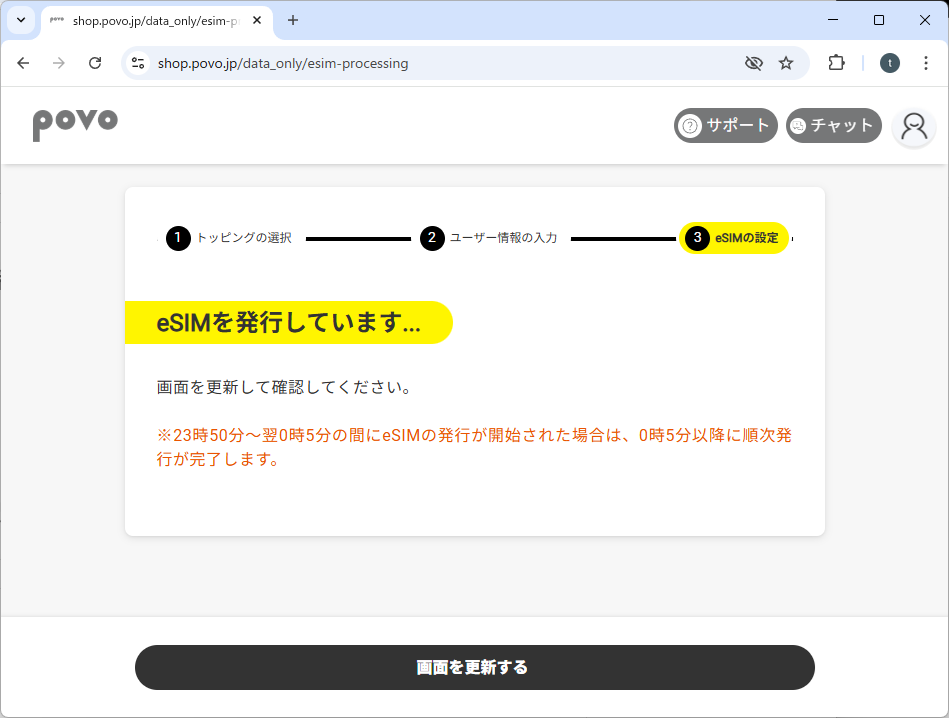The height and width of the screenshot is (718, 949).
Task: Close the browser window
Action: coord(925,20)
